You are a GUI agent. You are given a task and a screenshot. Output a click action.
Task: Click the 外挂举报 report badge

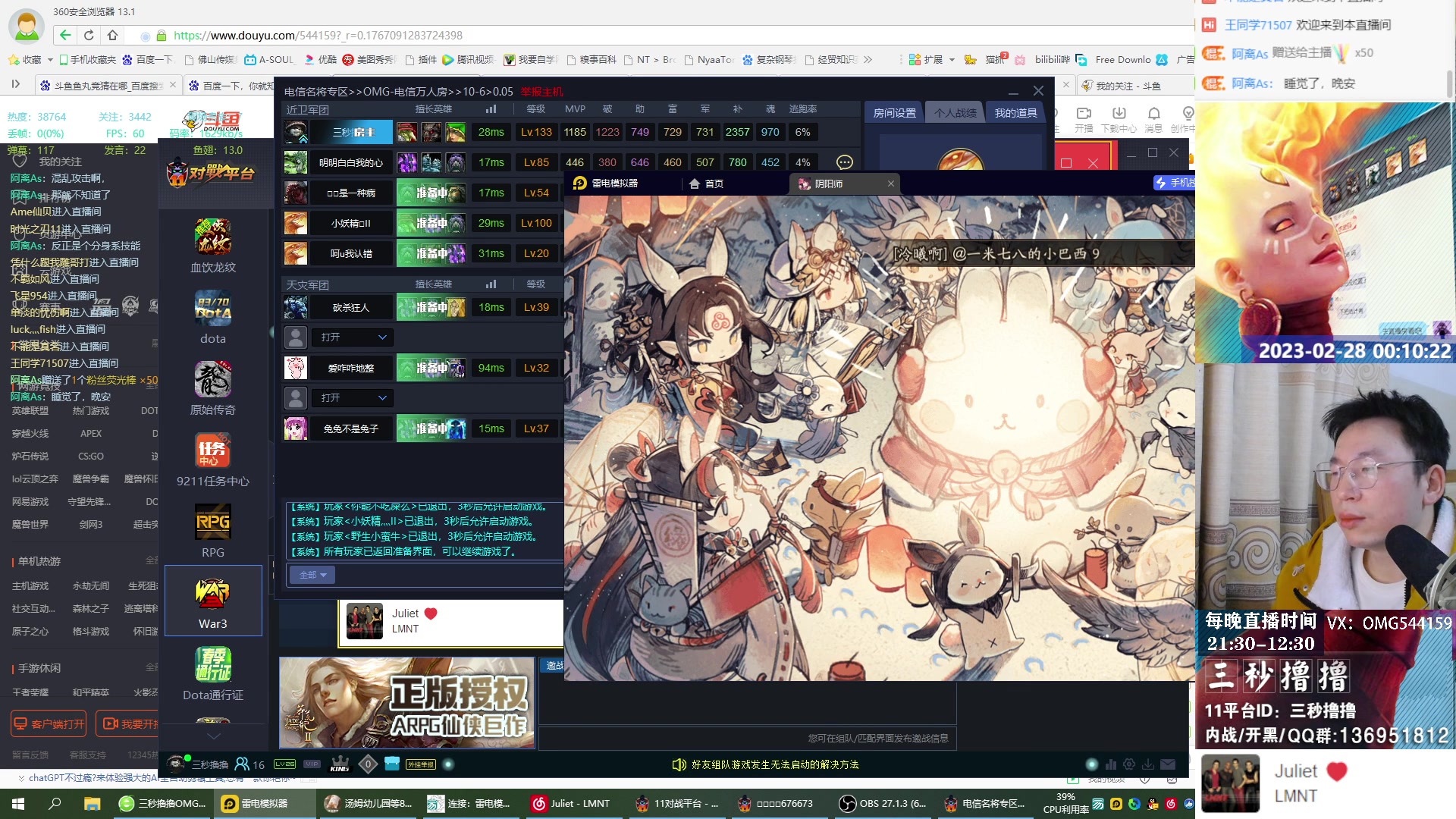[x=421, y=764]
